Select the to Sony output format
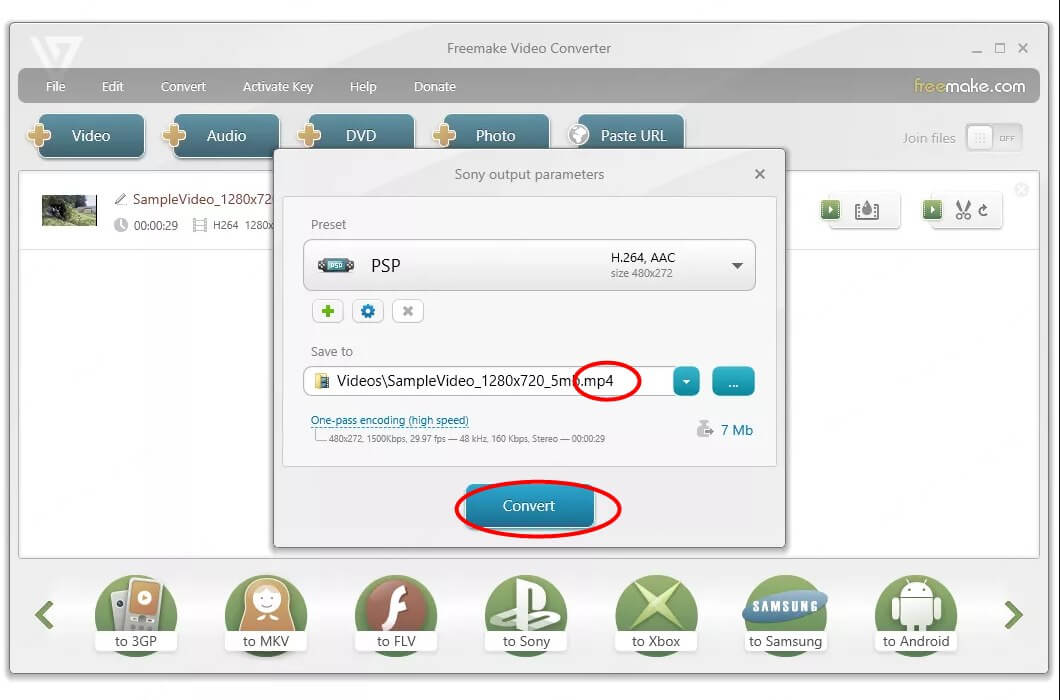The image size is (1060, 700). [x=526, y=613]
